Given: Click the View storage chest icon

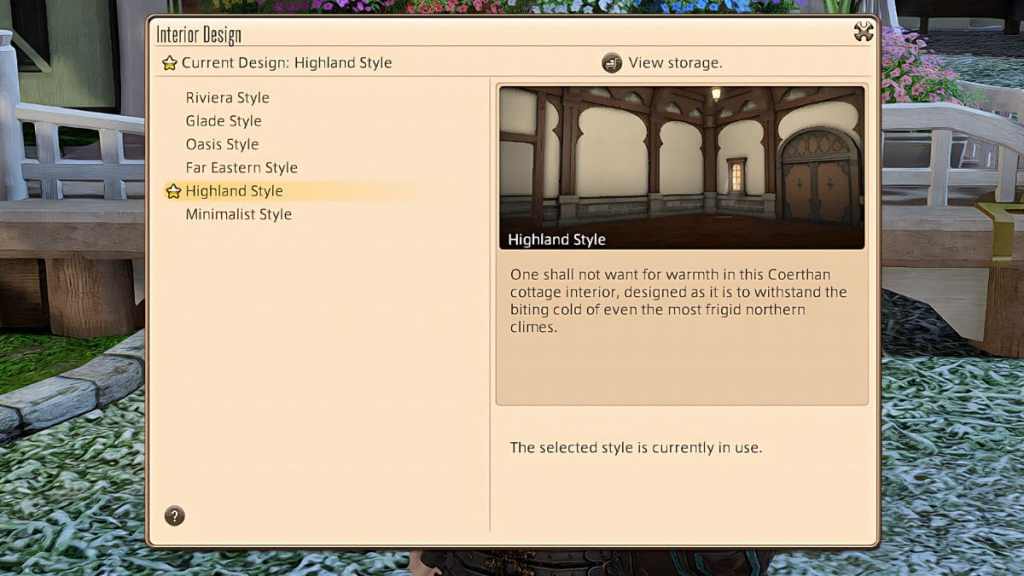Looking at the screenshot, I should tap(612, 63).
